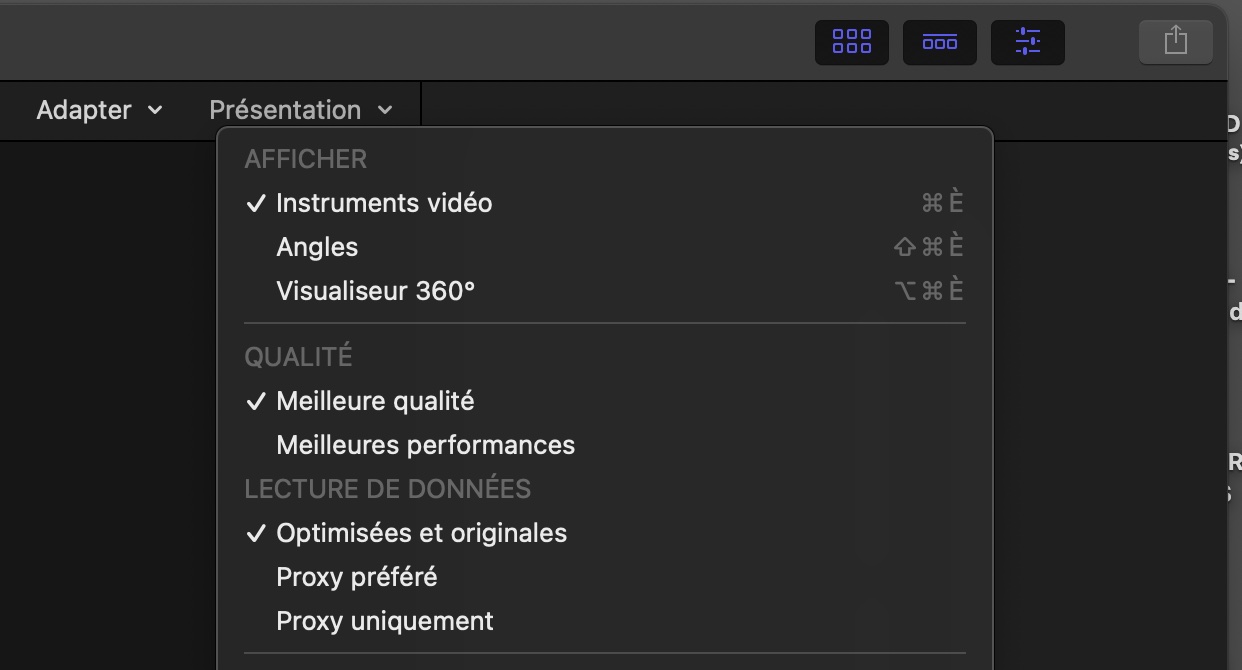1242x670 pixels.
Task: Open the Adapter dropdown
Action: pyautogui.click(x=99, y=110)
